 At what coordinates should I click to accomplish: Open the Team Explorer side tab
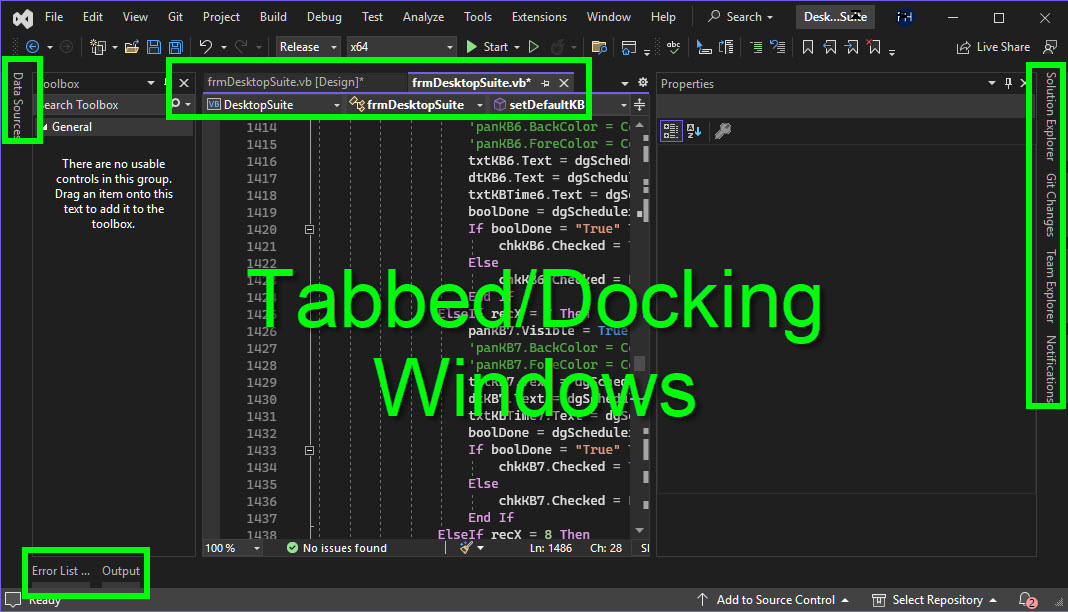click(x=1051, y=286)
